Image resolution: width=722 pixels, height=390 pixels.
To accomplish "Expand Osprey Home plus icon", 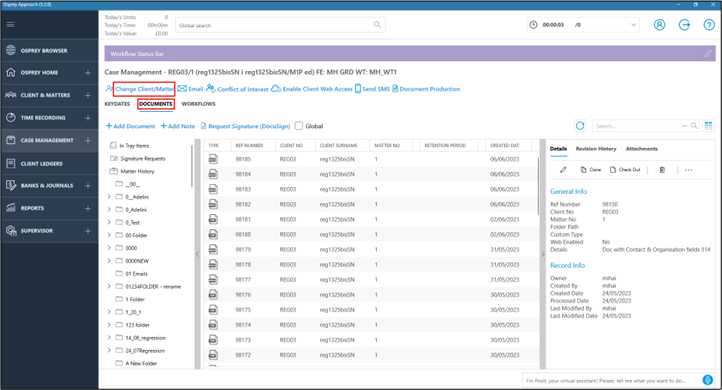I will (87, 73).
